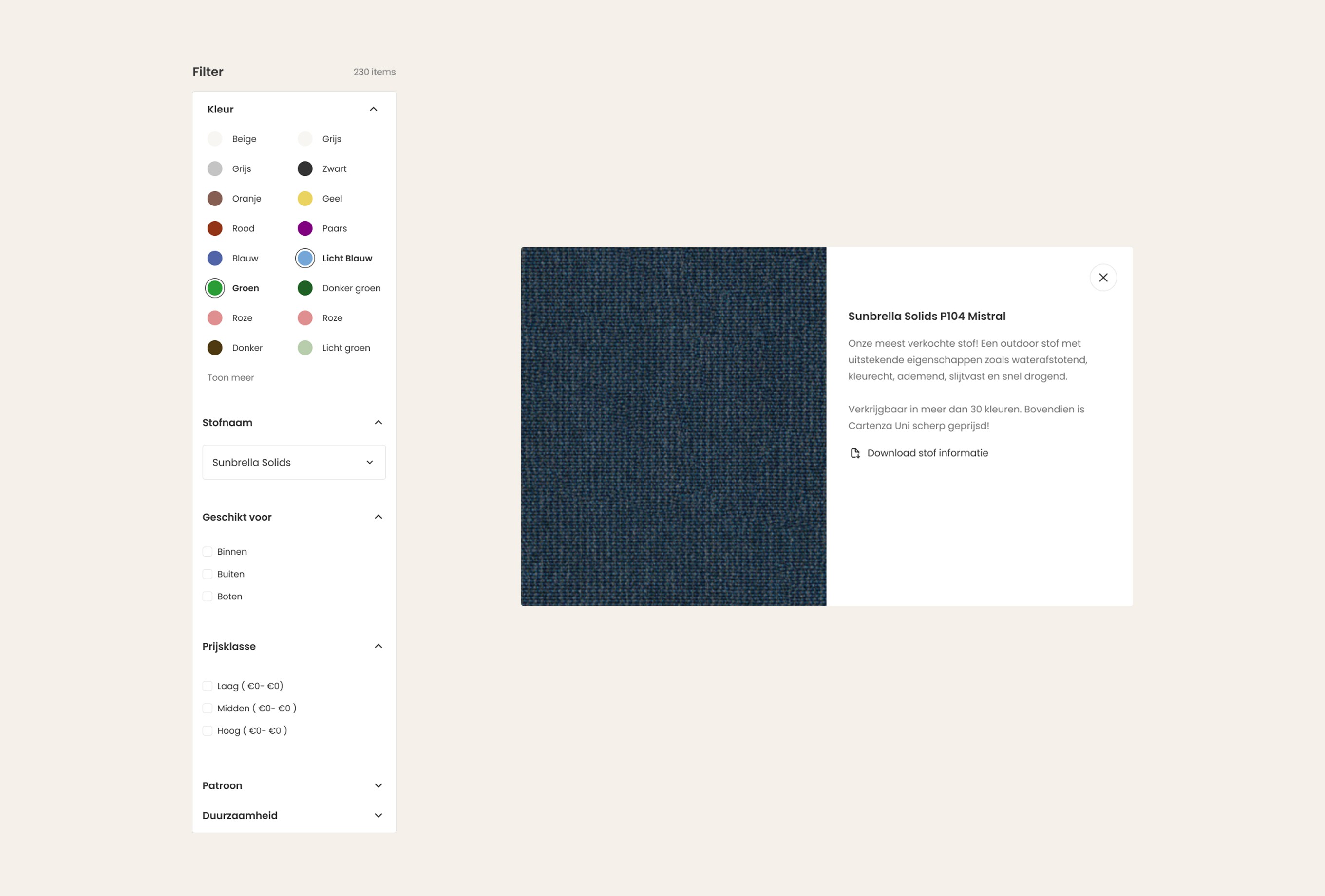The width and height of the screenshot is (1325, 896).
Task: Tick the Midden price class checkbox
Action: [208, 708]
